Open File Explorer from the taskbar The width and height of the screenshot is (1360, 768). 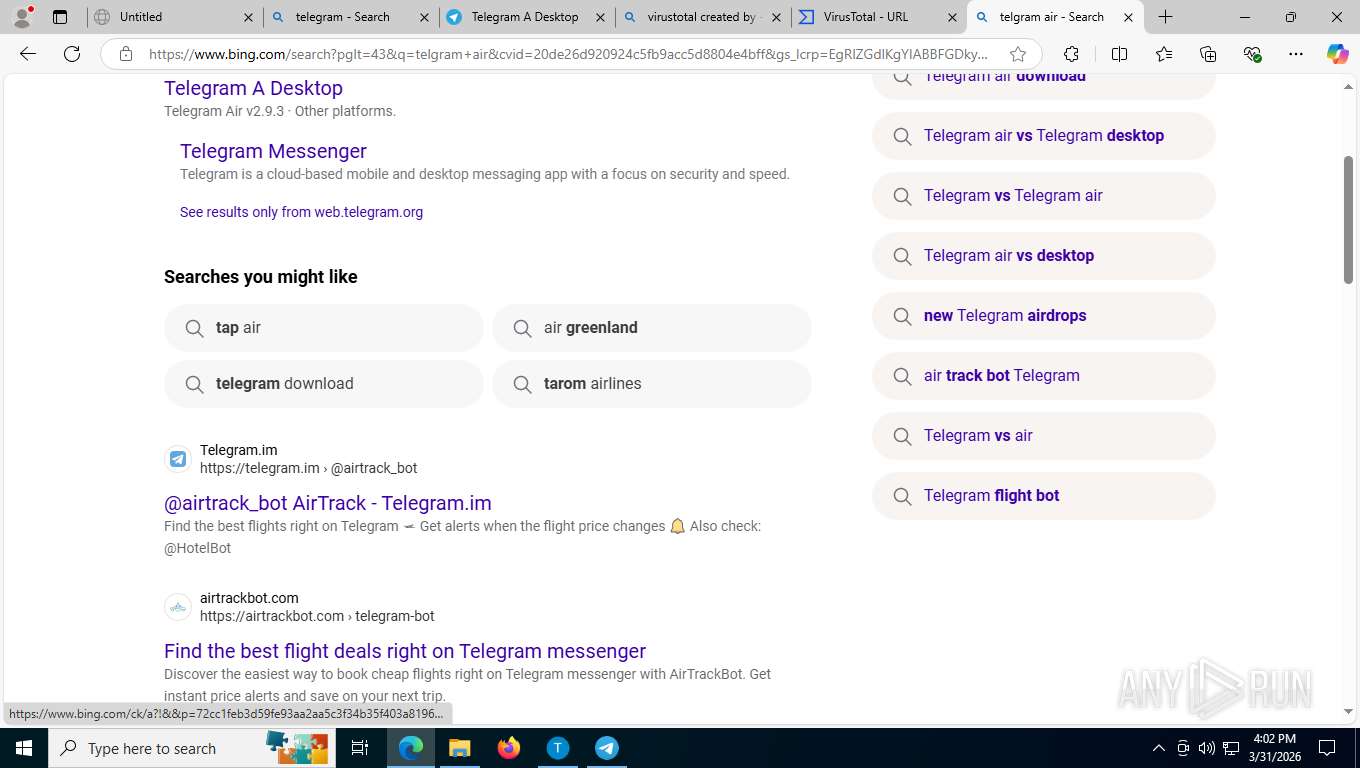[x=459, y=748]
